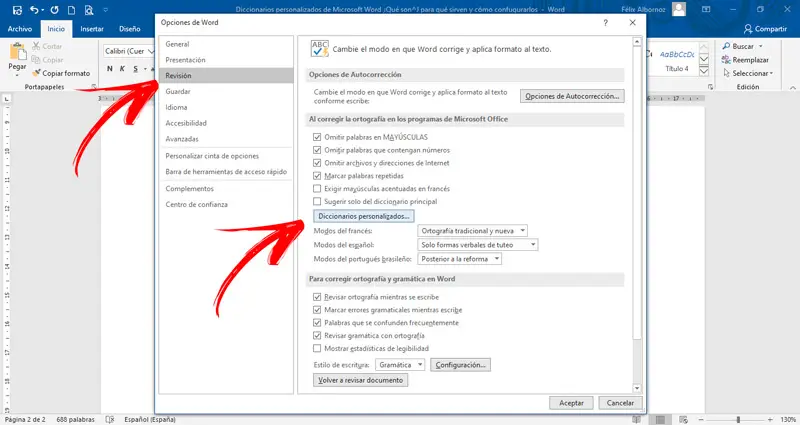The height and width of the screenshot is (425, 800).
Task: Click the Compartir person icon
Action: (748, 29)
